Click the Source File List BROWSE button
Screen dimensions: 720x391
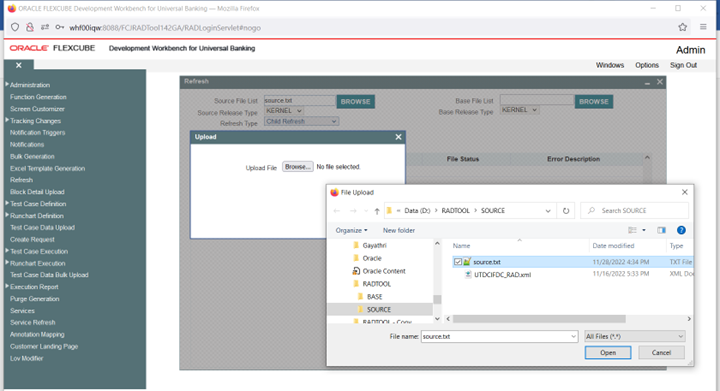point(355,101)
